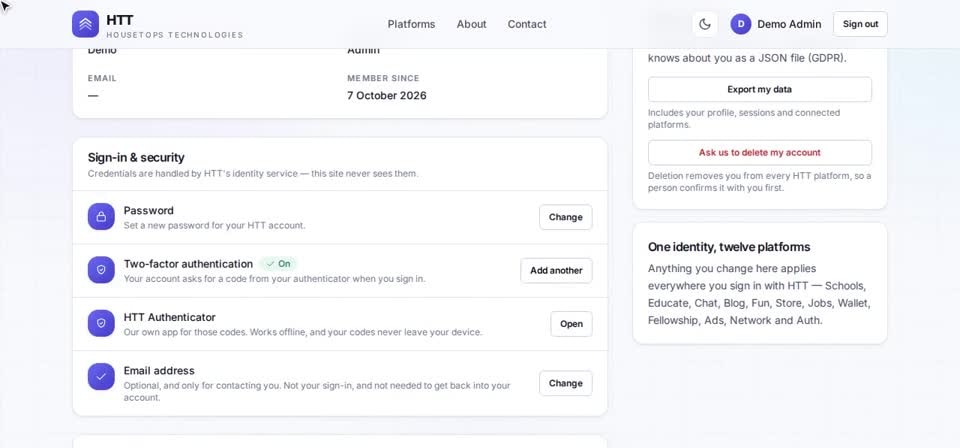Add another two-factor authenticator
The height and width of the screenshot is (448, 960).
click(x=557, y=270)
